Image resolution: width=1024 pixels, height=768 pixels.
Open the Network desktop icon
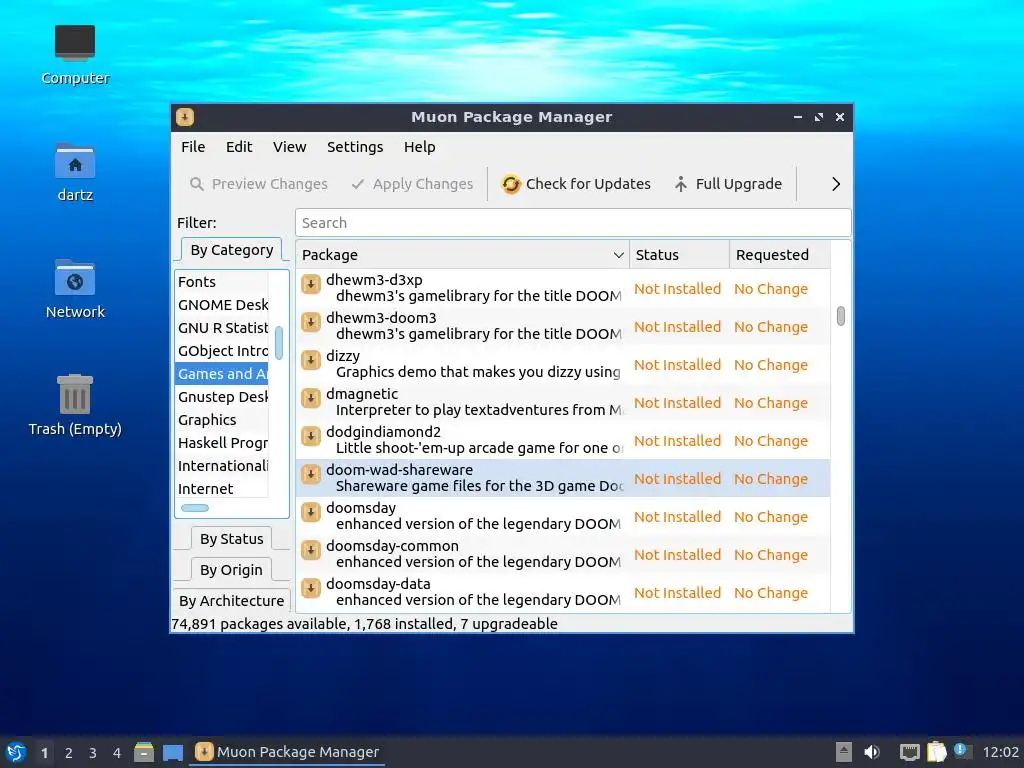(x=75, y=278)
